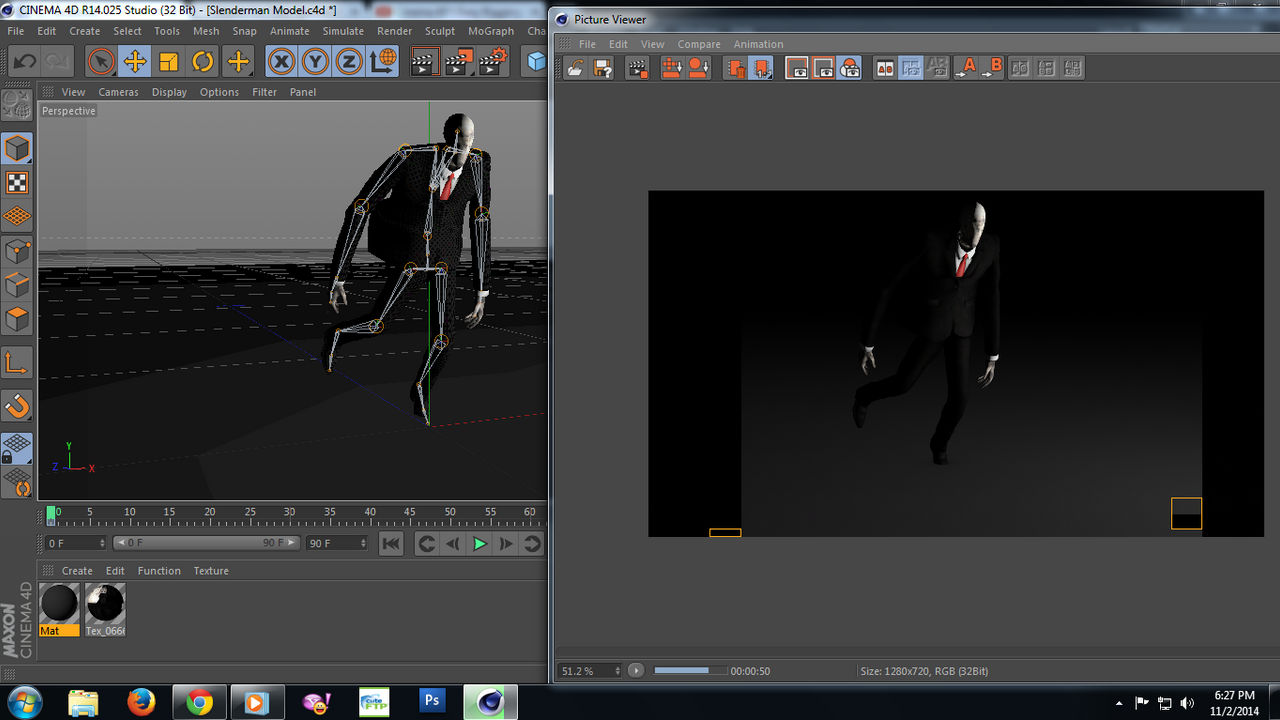Open the Simulate menu
Image resolution: width=1280 pixels, height=720 pixels.
343,31
